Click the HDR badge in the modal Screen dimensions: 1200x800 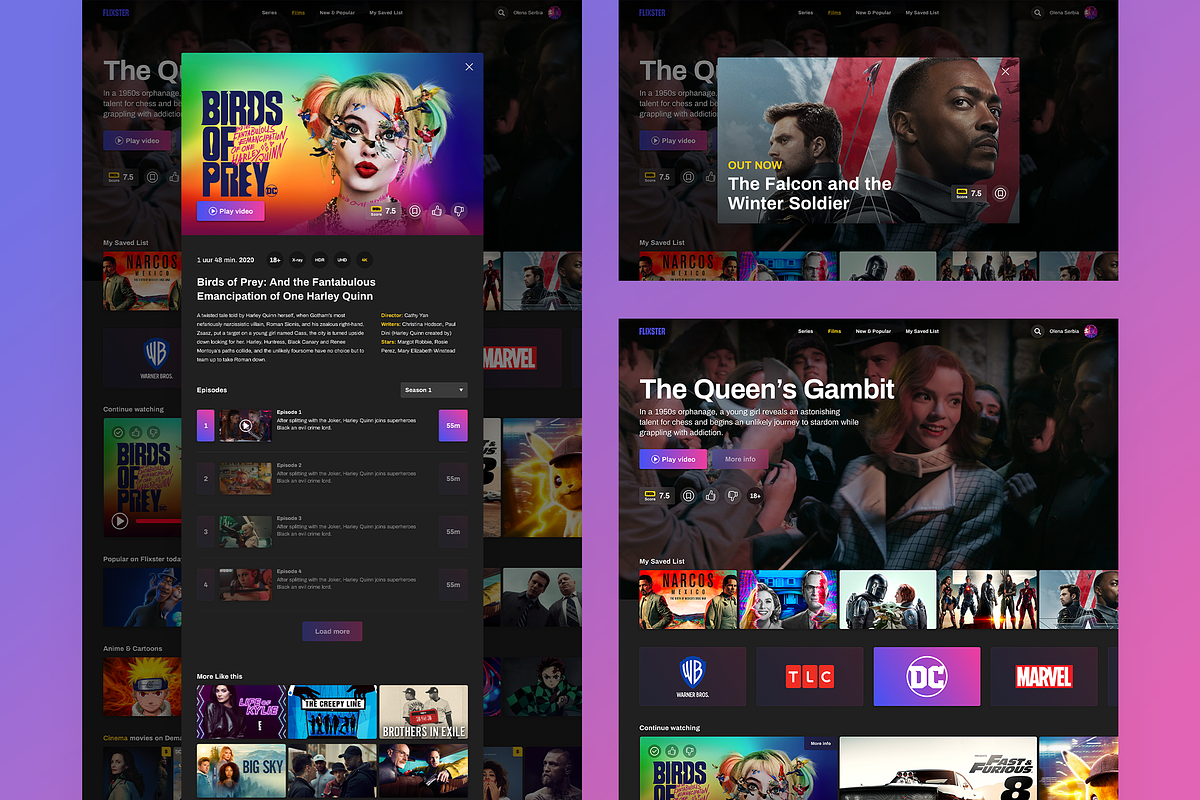pos(319,259)
